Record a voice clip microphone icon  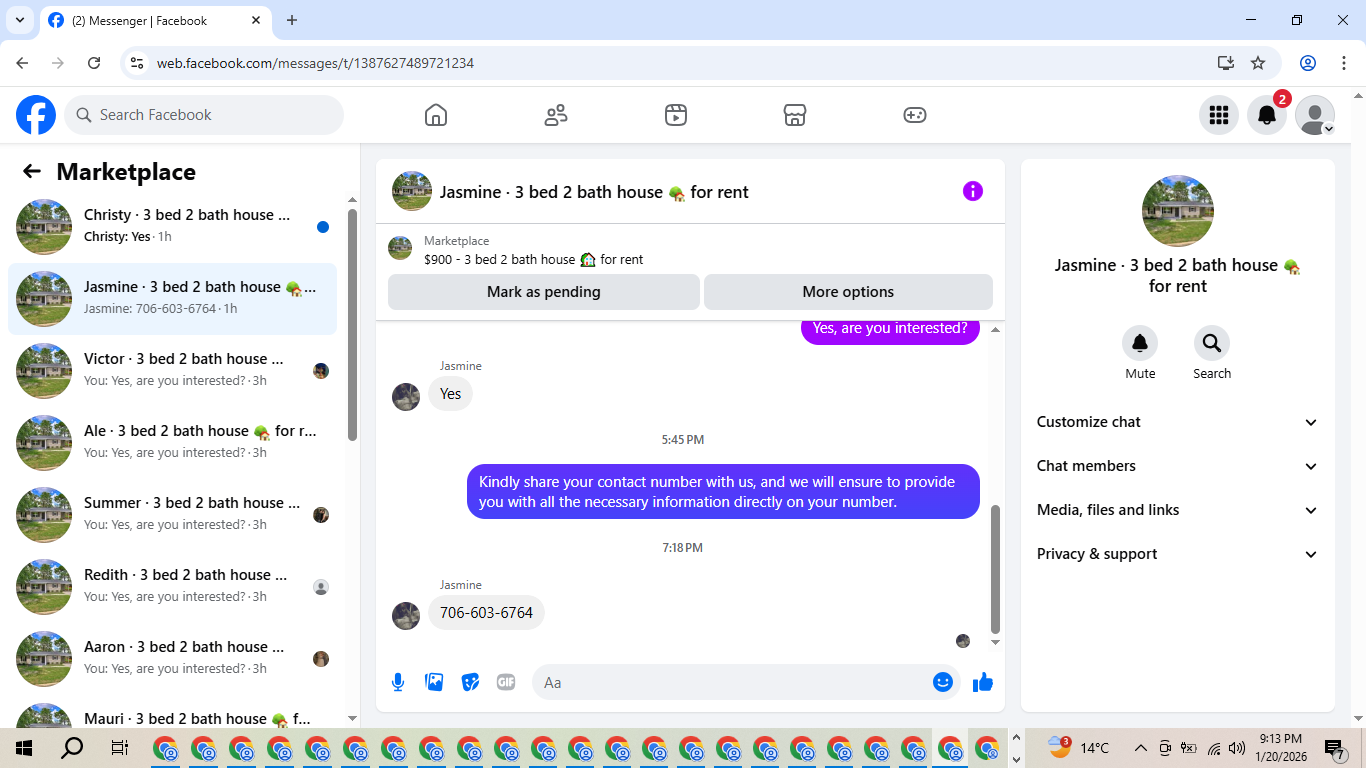coord(398,682)
